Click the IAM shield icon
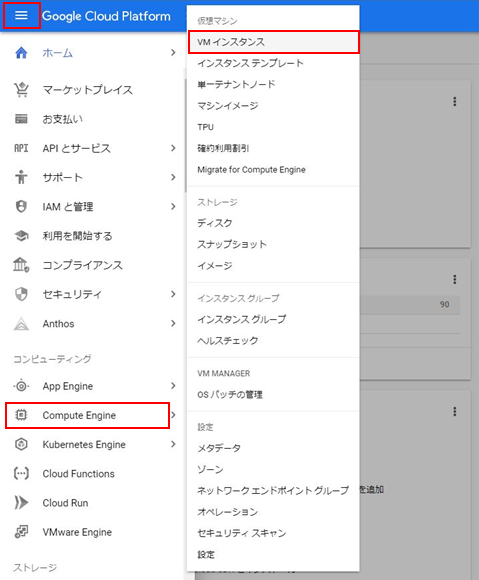 (21, 206)
